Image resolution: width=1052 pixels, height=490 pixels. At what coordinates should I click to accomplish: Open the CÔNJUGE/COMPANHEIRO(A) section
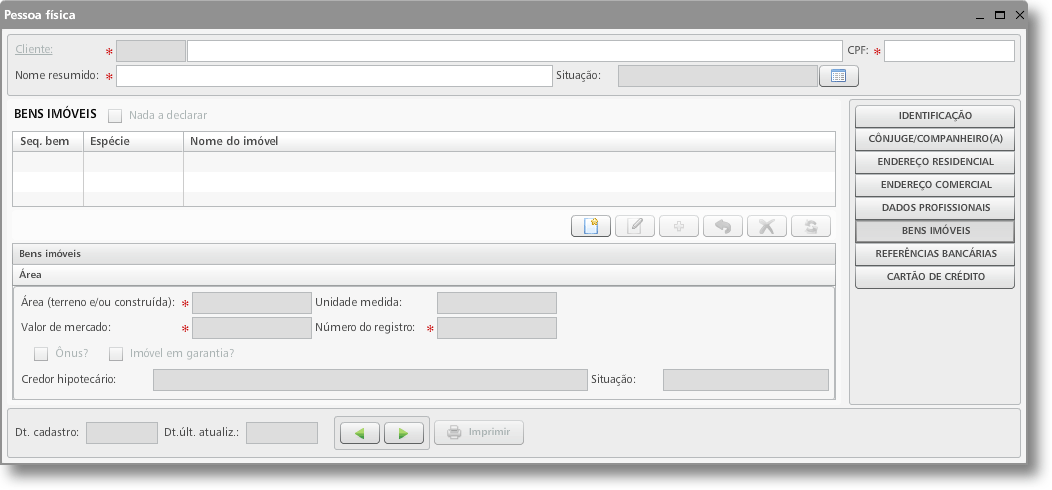tap(935, 139)
